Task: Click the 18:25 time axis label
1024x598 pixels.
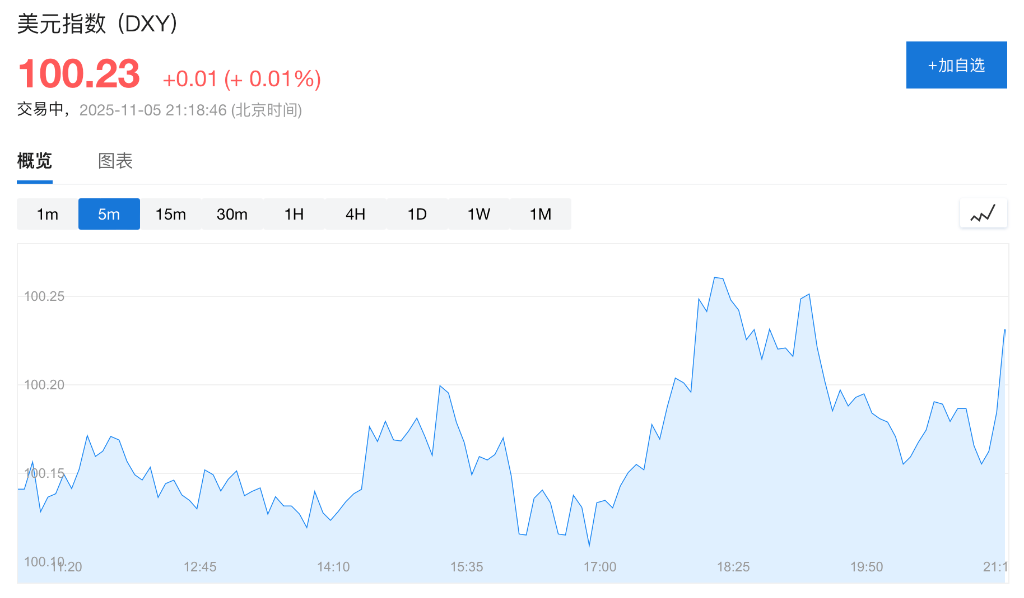Action: (x=733, y=567)
